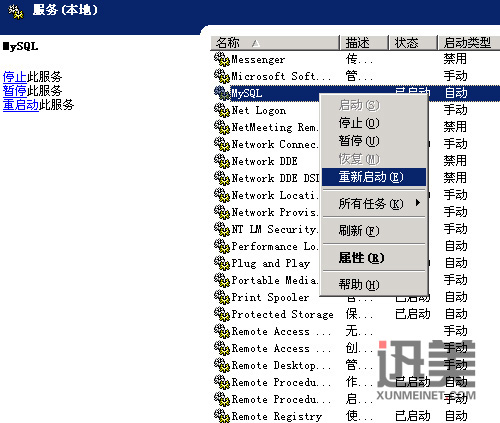
Task: Click the 暂停 this service link
Action: click(15, 91)
